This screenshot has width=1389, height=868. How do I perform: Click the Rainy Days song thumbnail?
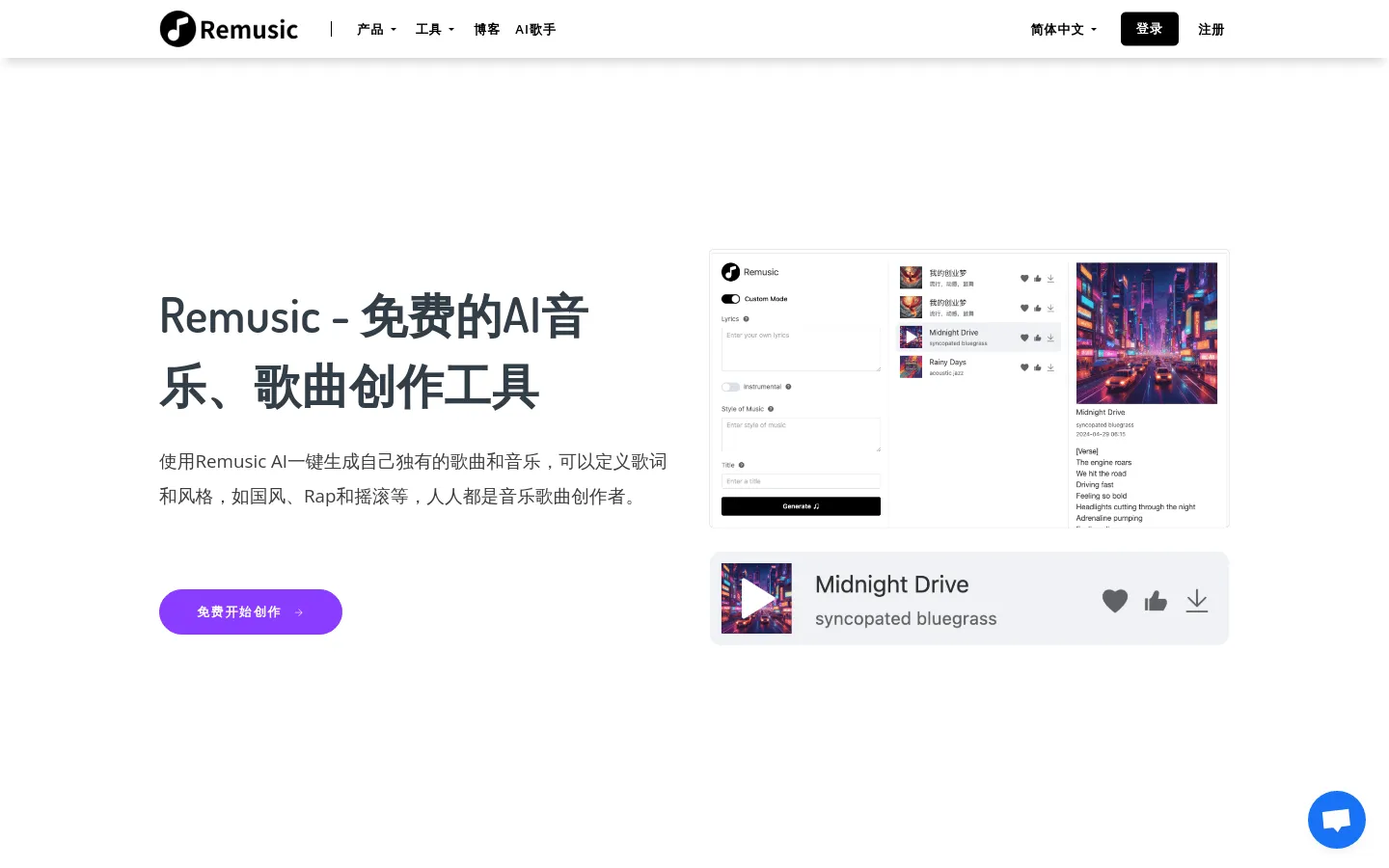[x=911, y=366]
